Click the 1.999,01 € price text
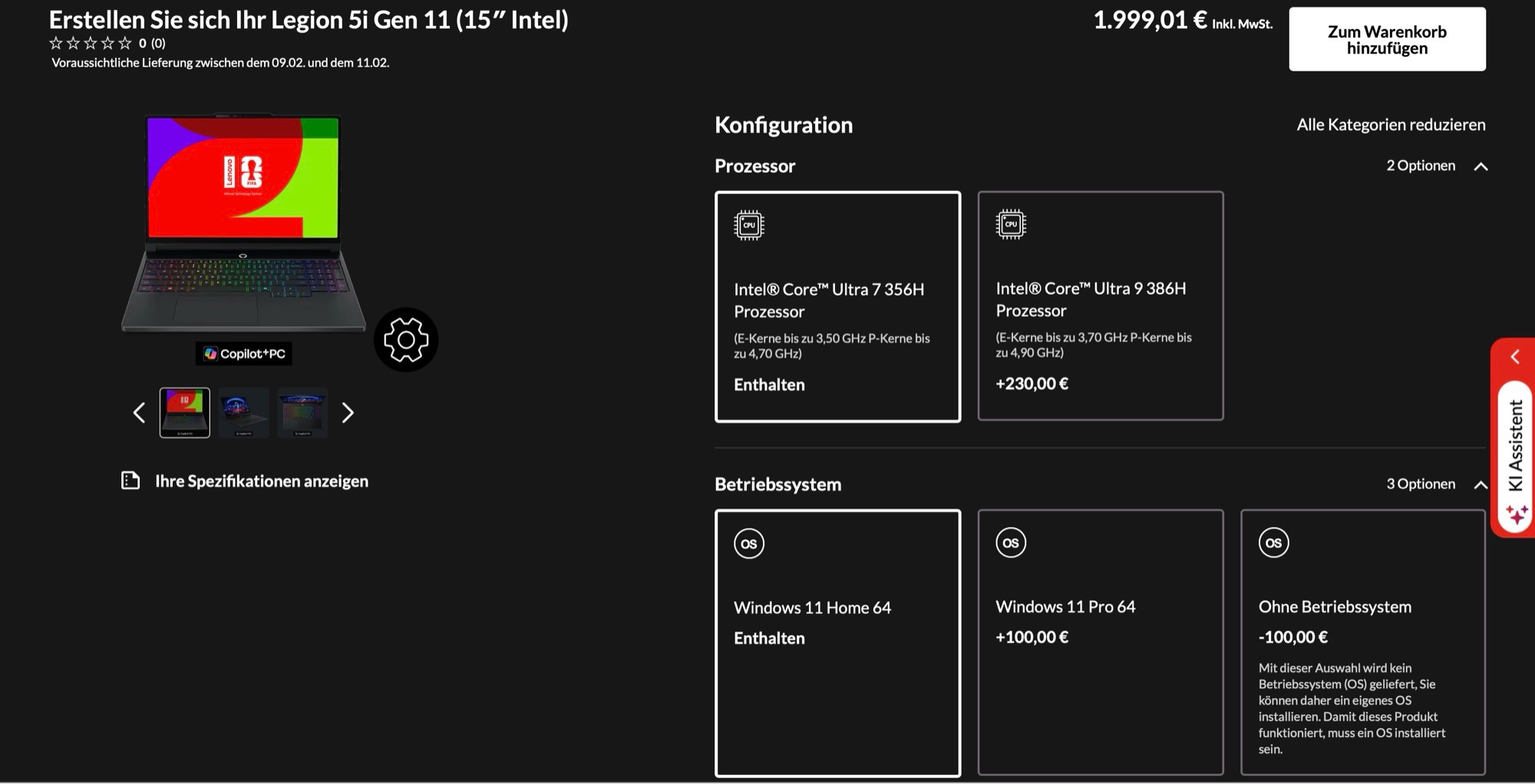The width and height of the screenshot is (1535, 784). click(x=1150, y=20)
